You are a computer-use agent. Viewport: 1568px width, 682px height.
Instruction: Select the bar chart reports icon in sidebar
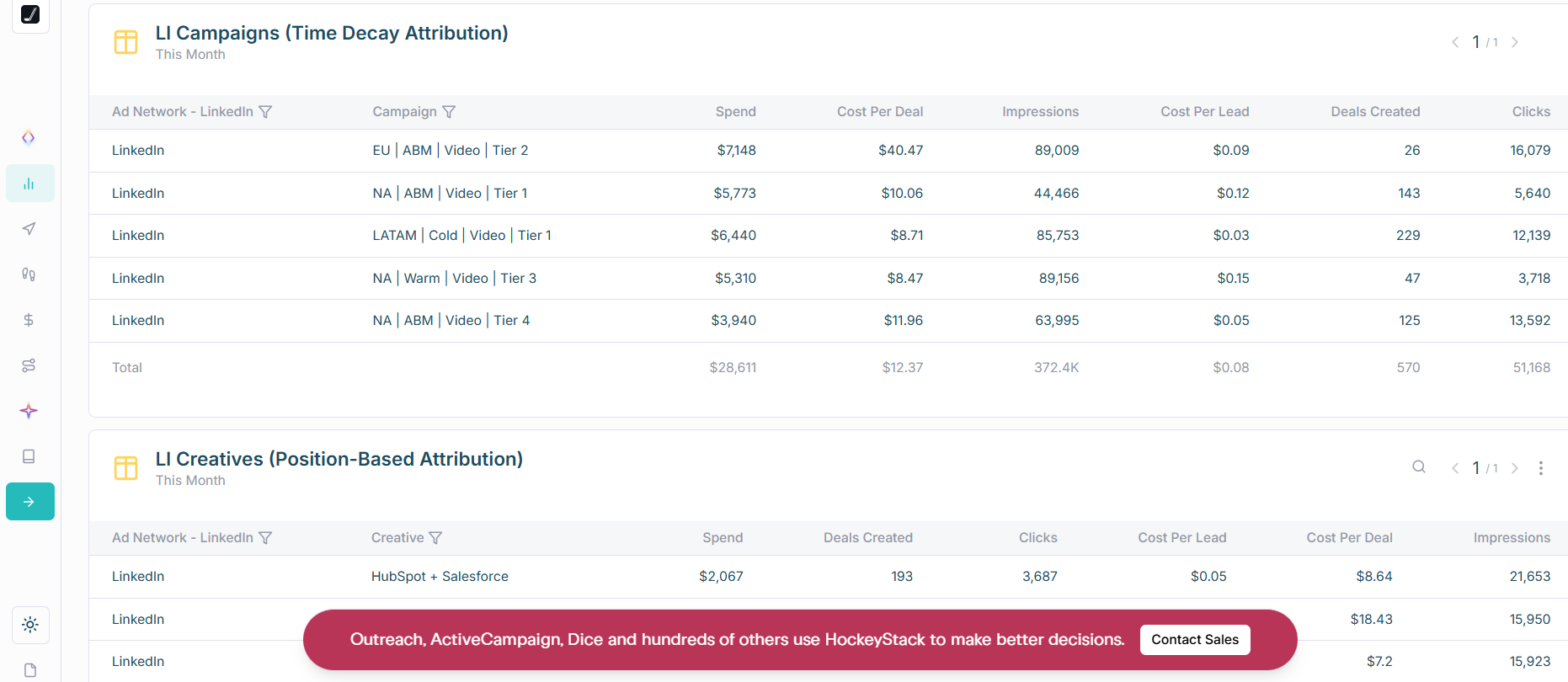(29, 183)
